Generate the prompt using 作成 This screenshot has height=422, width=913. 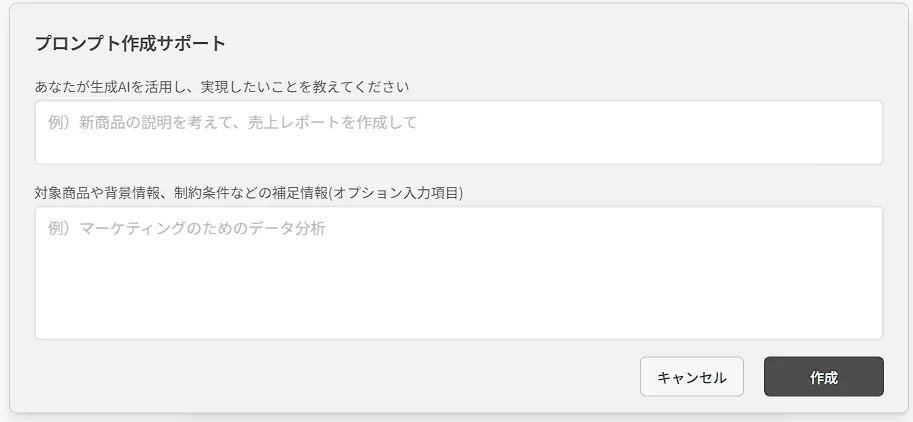click(x=823, y=377)
